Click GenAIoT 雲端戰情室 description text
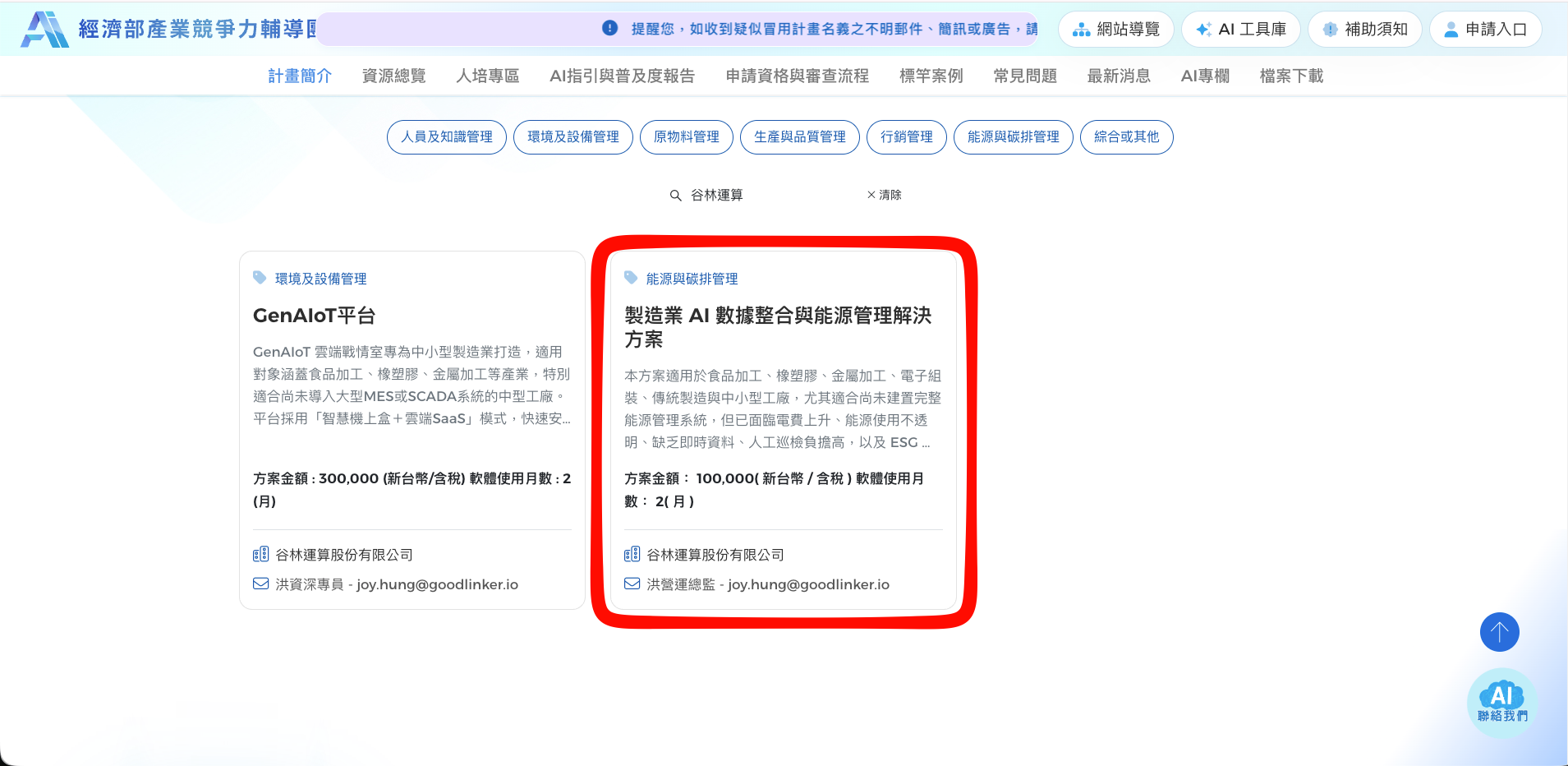Viewport: 1568px width, 766px height. tap(412, 385)
